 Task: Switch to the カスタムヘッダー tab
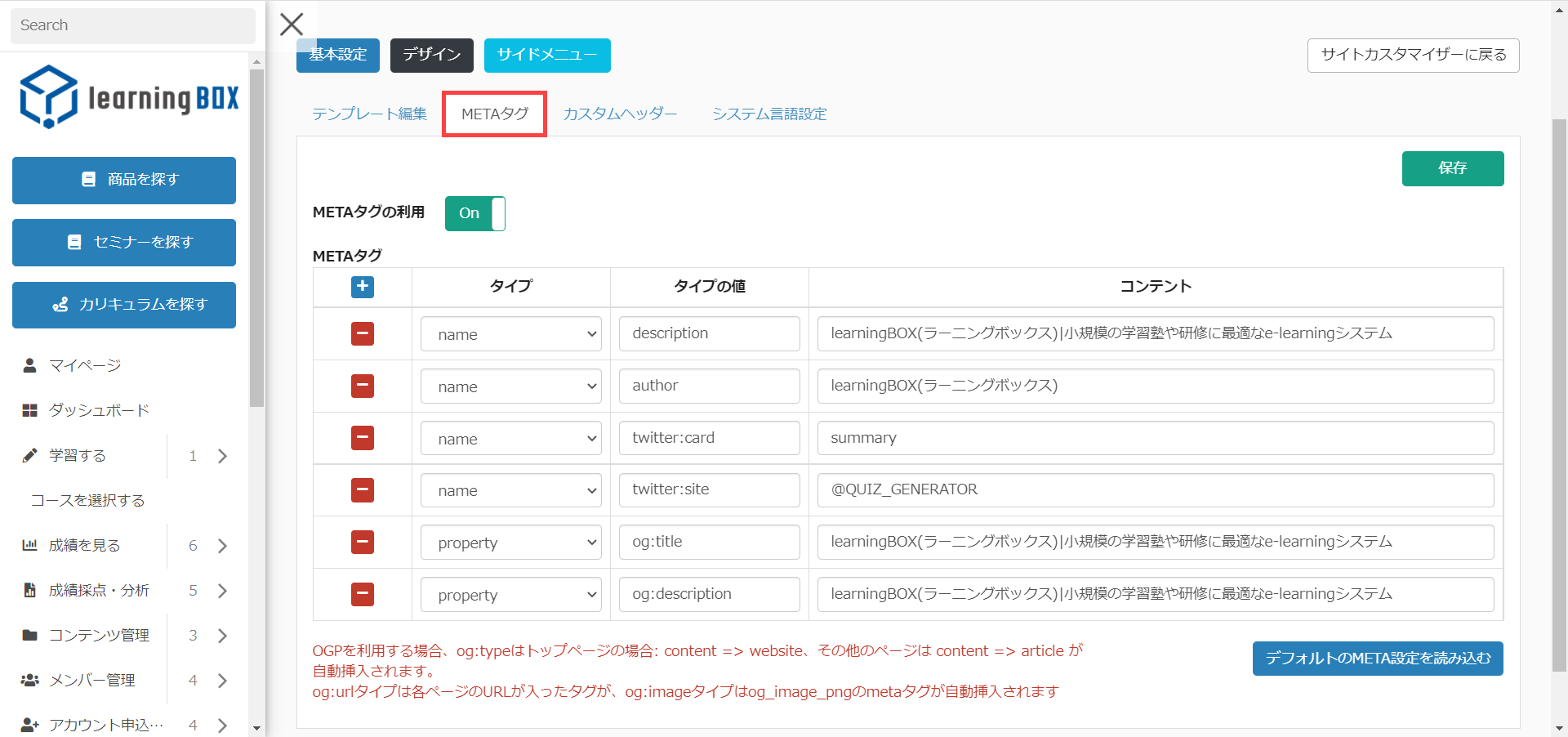coord(620,114)
